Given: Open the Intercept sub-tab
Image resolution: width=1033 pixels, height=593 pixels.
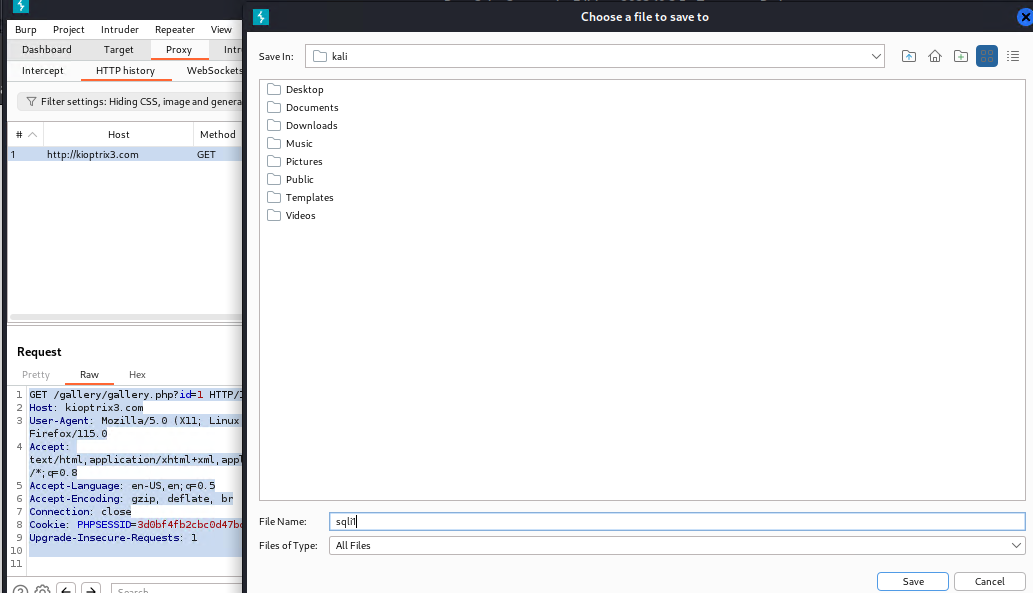Looking at the screenshot, I should (43, 71).
